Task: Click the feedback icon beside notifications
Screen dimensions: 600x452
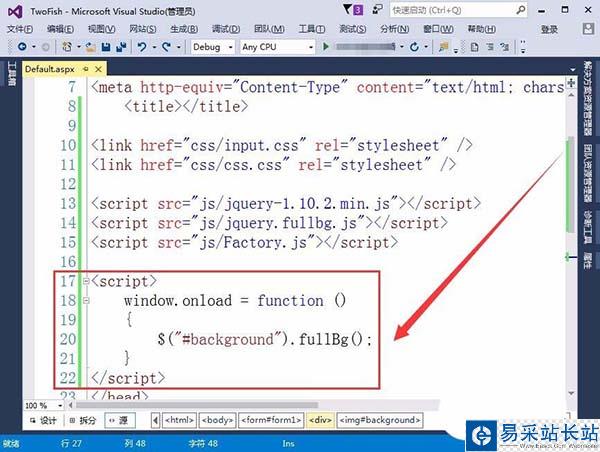Action: [x=377, y=9]
